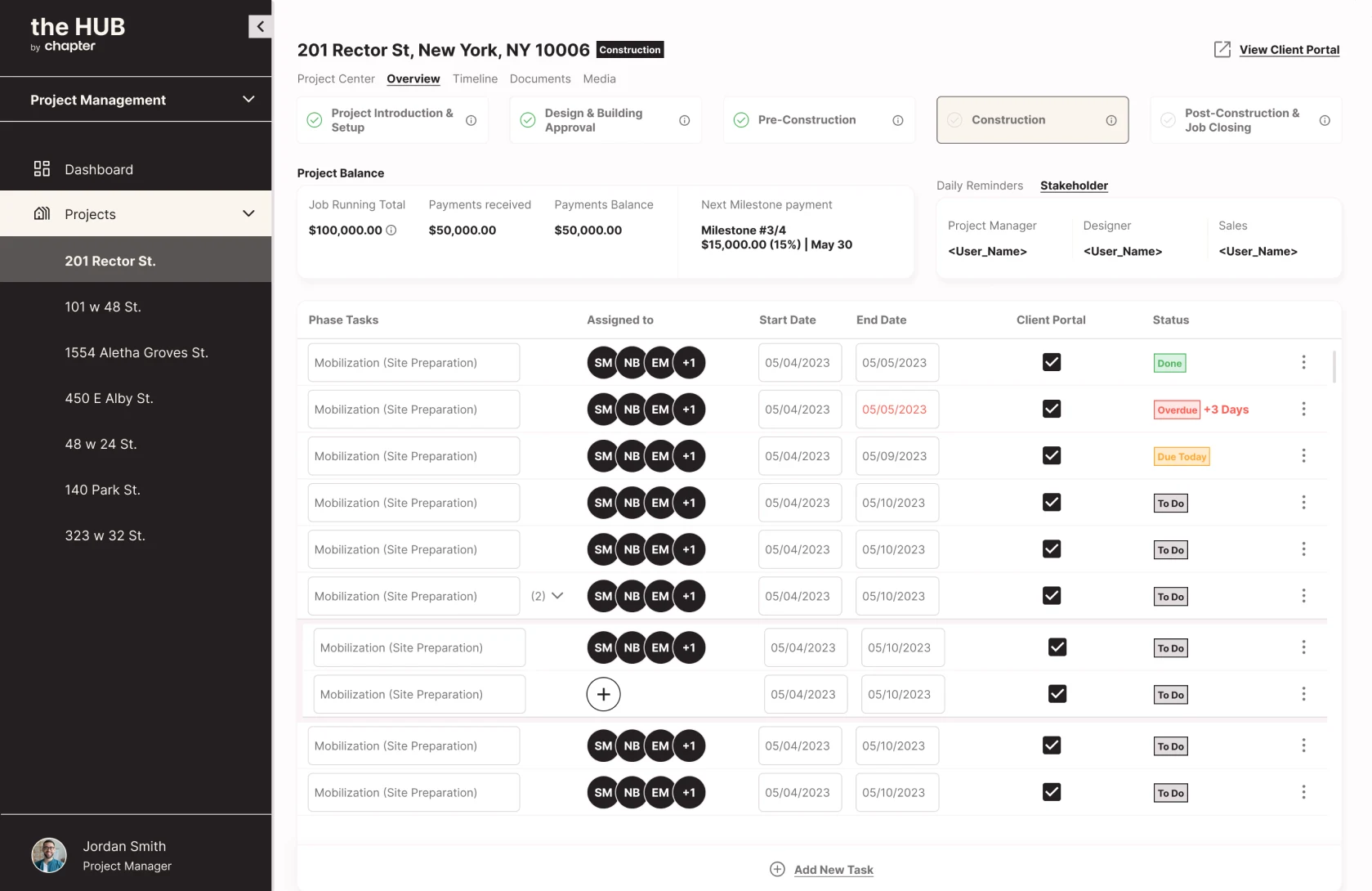Image resolution: width=1372 pixels, height=891 pixels.
Task: Click the Pre-Construction phase info icon
Action: click(898, 120)
